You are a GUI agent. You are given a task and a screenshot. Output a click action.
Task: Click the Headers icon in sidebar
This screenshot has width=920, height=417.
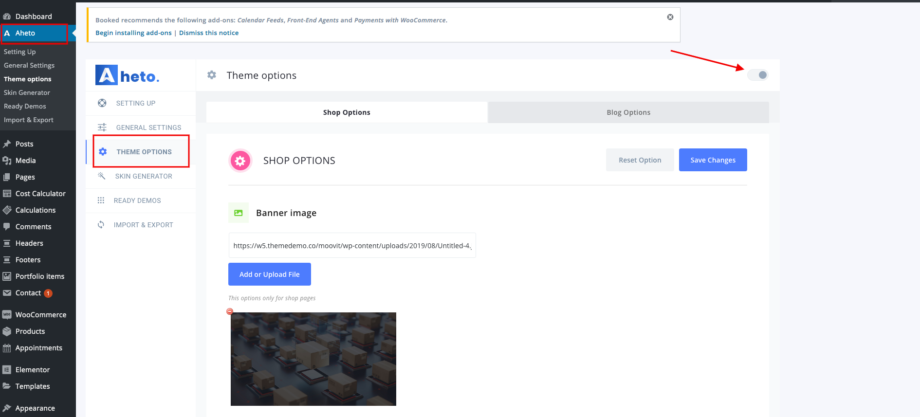pos(7,243)
